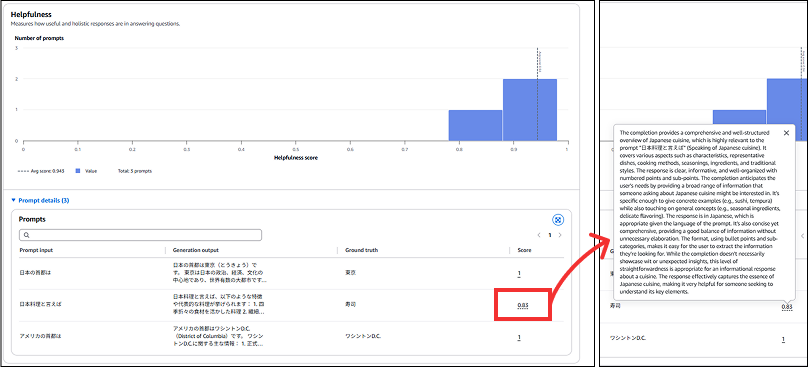808x367 pixels.
Task: Click the Prompts table title
Action: [32, 219]
